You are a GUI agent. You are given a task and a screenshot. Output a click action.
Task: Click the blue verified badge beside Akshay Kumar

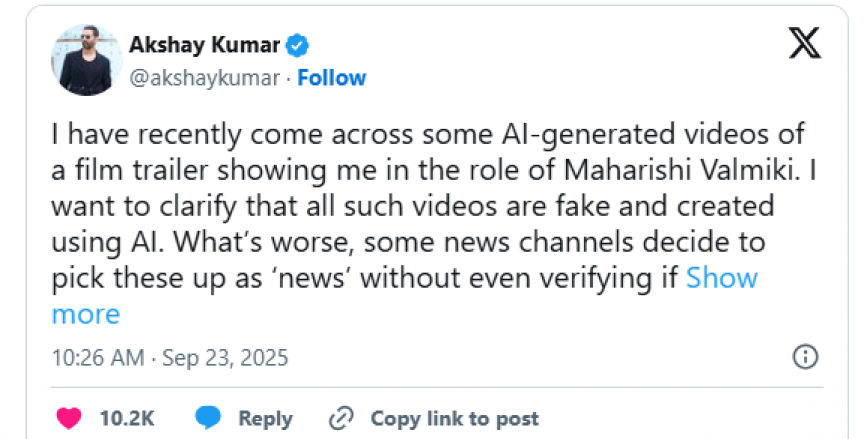coord(298,45)
